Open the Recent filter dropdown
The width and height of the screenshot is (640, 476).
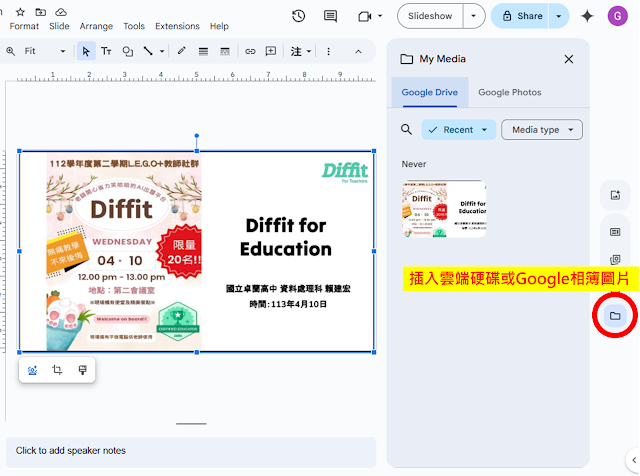click(x=458, y=130)
